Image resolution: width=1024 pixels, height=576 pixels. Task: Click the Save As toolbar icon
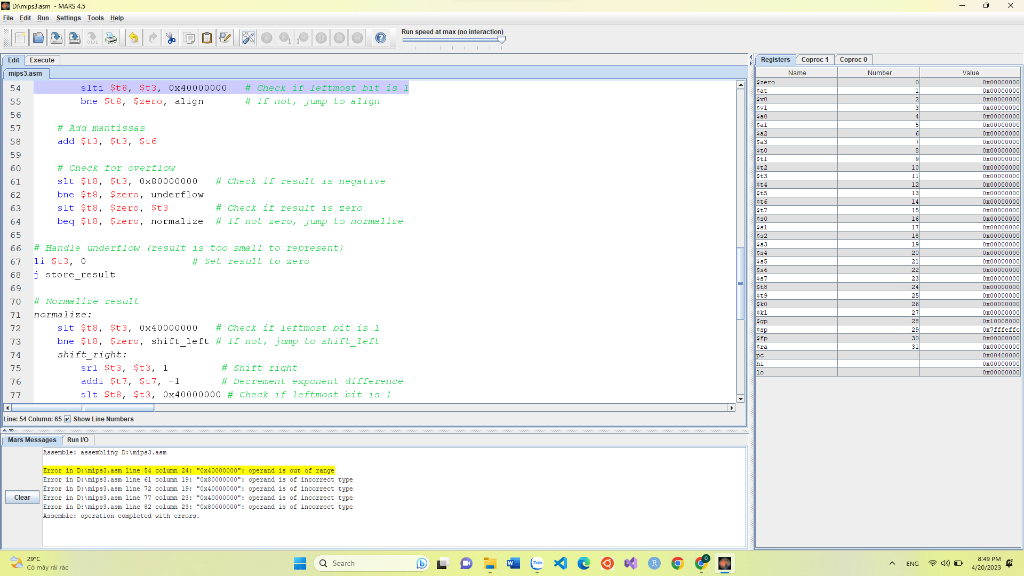click(x=74, y=38)
